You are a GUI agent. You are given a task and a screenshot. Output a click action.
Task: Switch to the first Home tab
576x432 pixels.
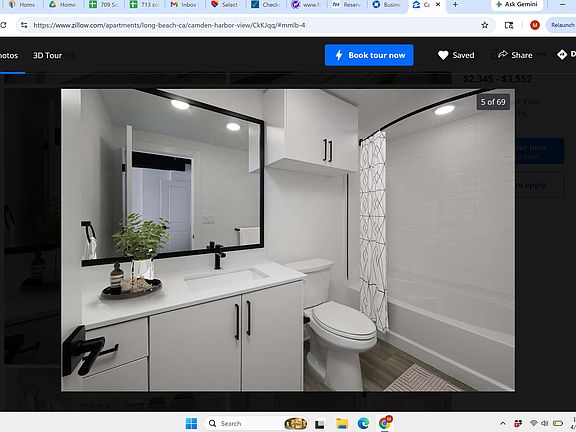[22, 4]
